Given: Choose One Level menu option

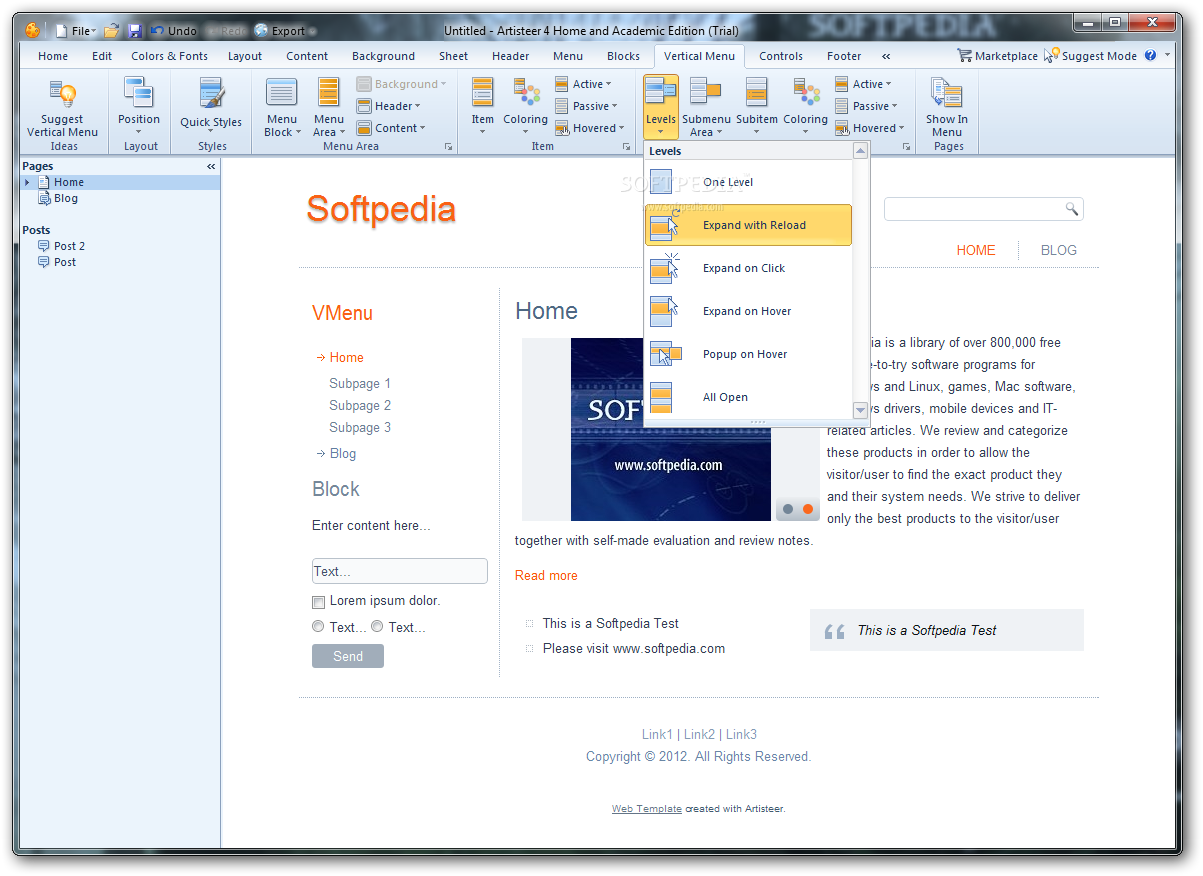Looking at the screenshot, I should pyautogui.click(x=748, y=182).
